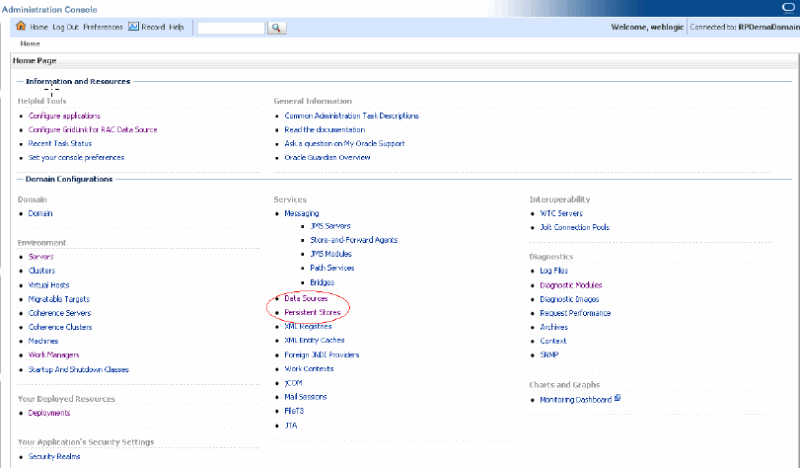The image size is (800, 470).
Task: Open Configure applications link
Action: [64, 116]
